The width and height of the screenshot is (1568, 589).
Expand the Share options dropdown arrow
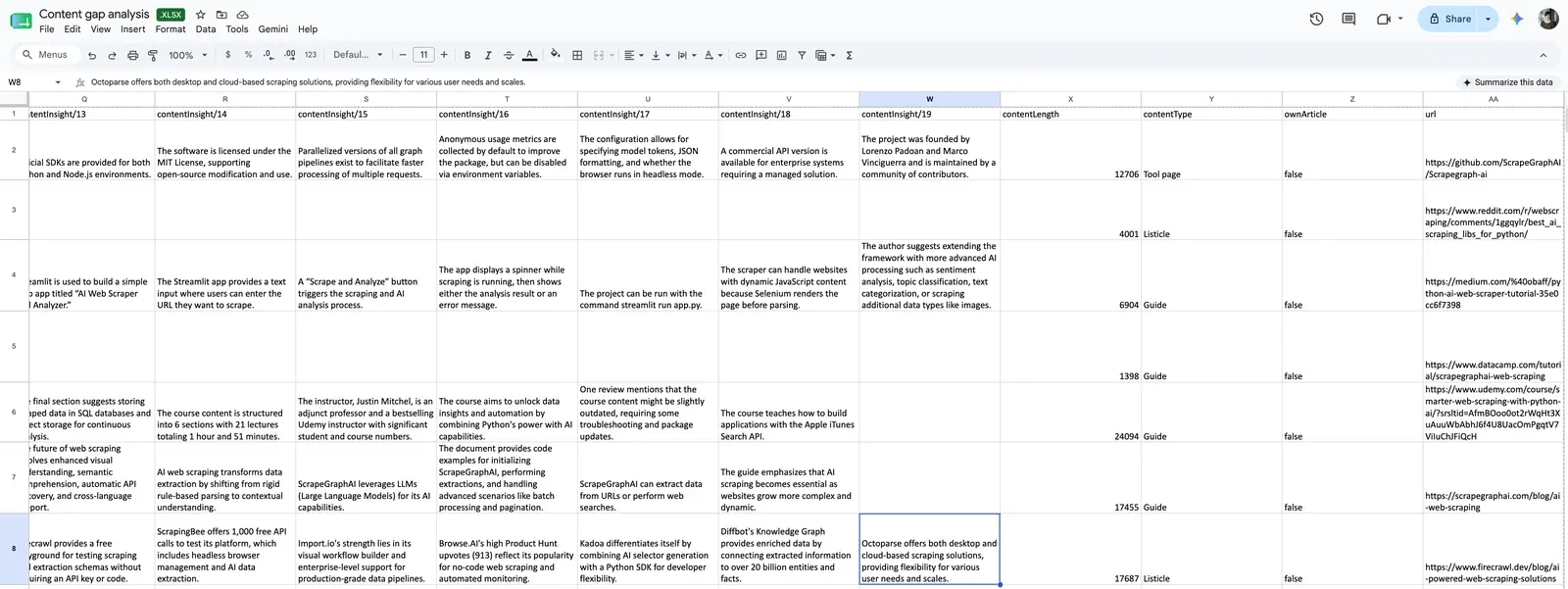click(x=1488, y=19)
